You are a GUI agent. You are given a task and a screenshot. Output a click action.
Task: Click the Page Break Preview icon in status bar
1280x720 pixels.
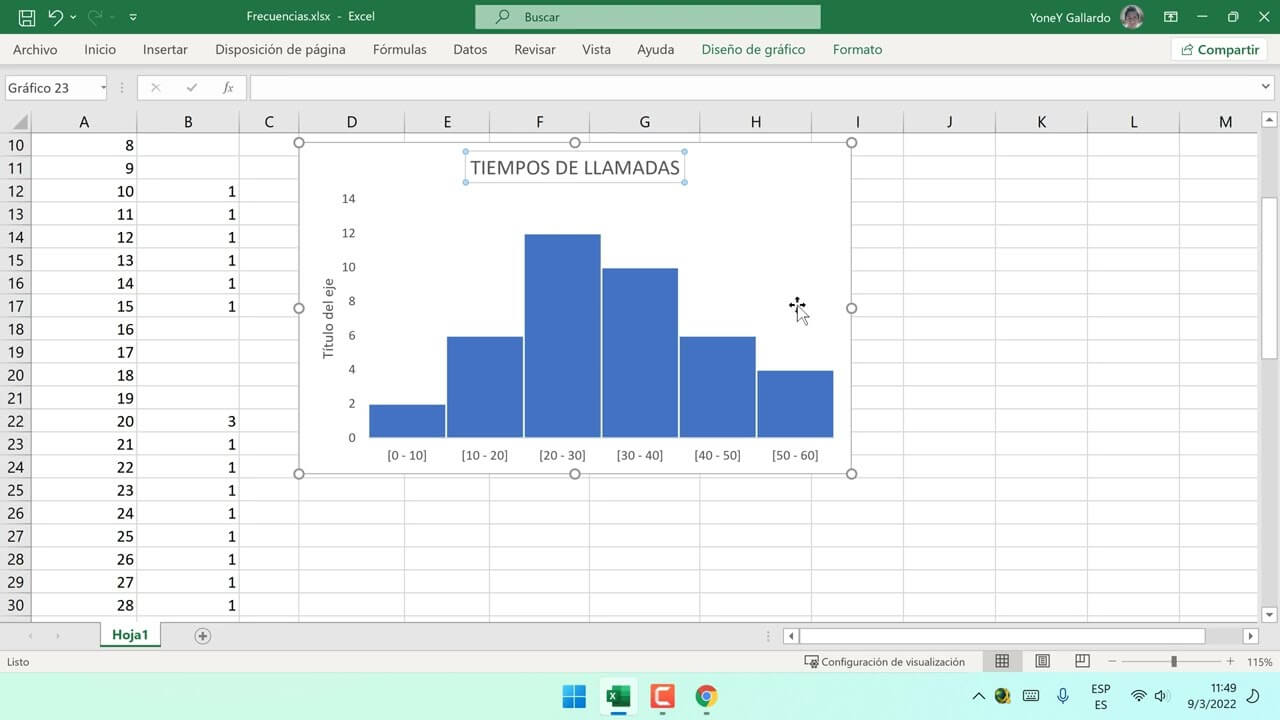click(x=1081, y=661)
